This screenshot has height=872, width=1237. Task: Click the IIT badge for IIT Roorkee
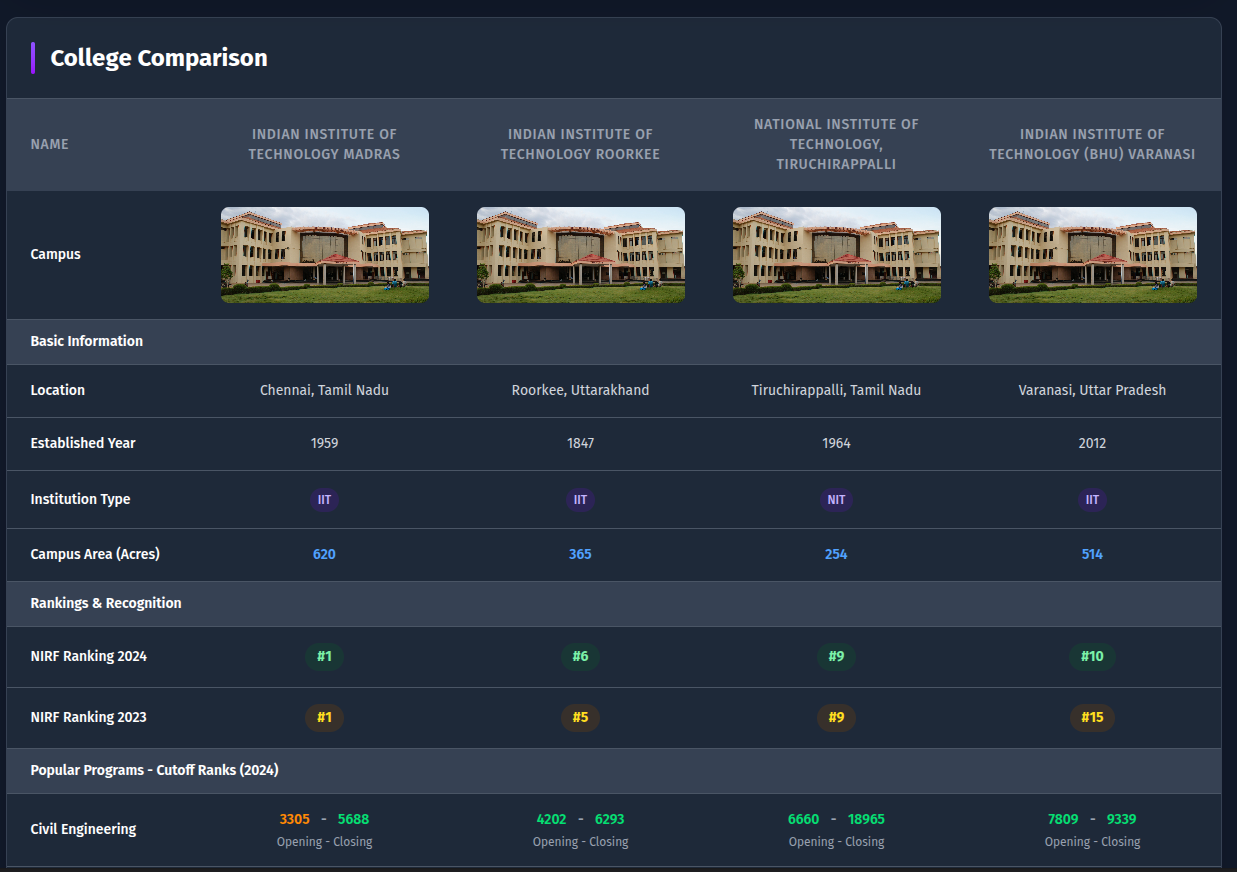coord(580,499)
